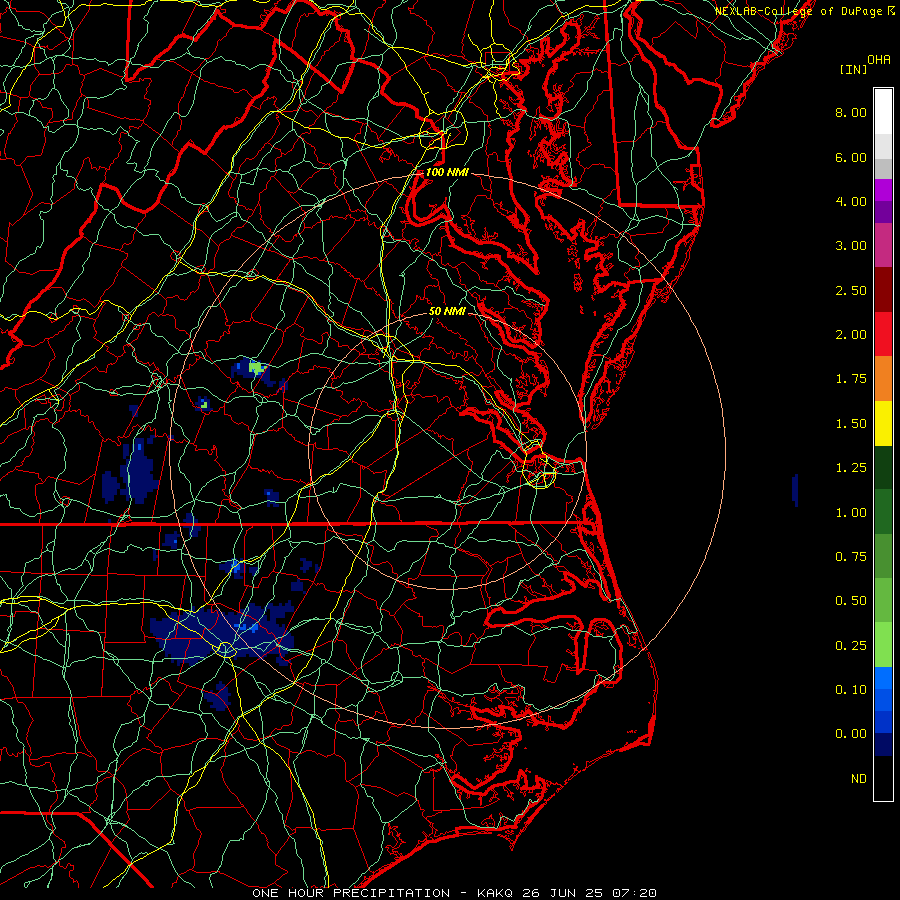Click the isolated blue echo offshore east
The width and height of the screenshot is (900, 900).
pos(795,490)
